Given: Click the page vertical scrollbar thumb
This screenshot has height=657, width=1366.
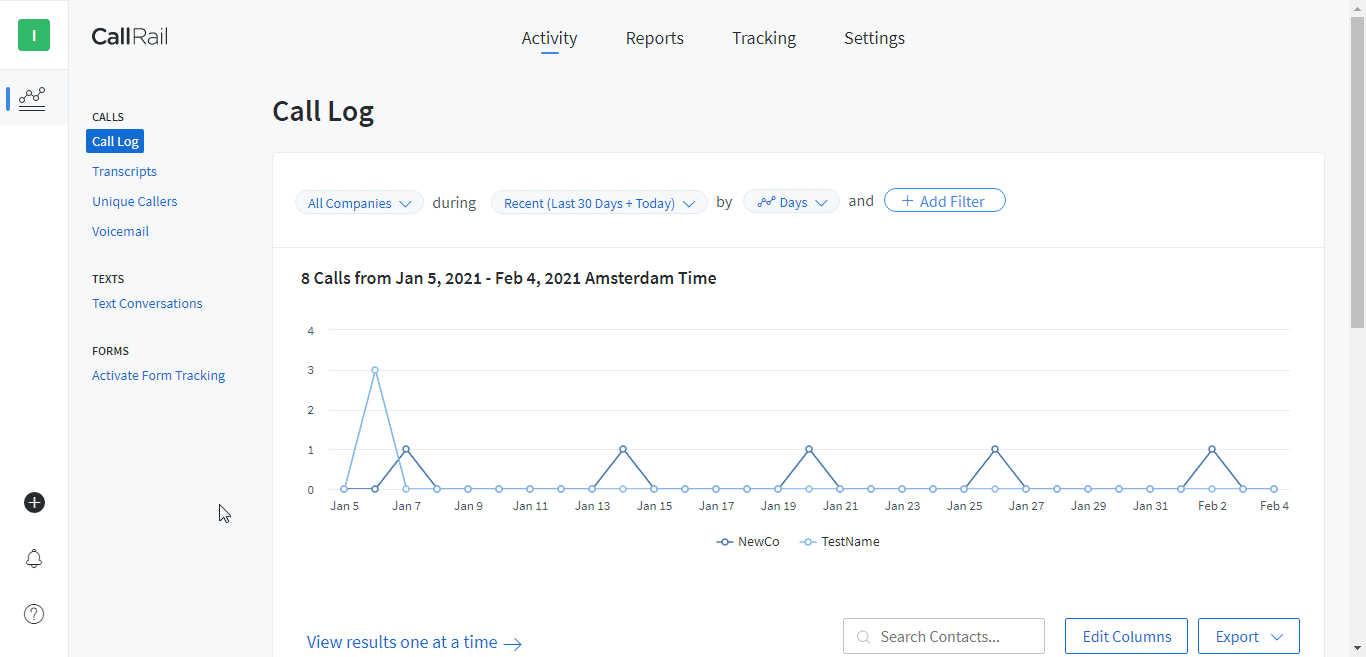Looking at the screenshot, I should click(x=1357, y=172).
